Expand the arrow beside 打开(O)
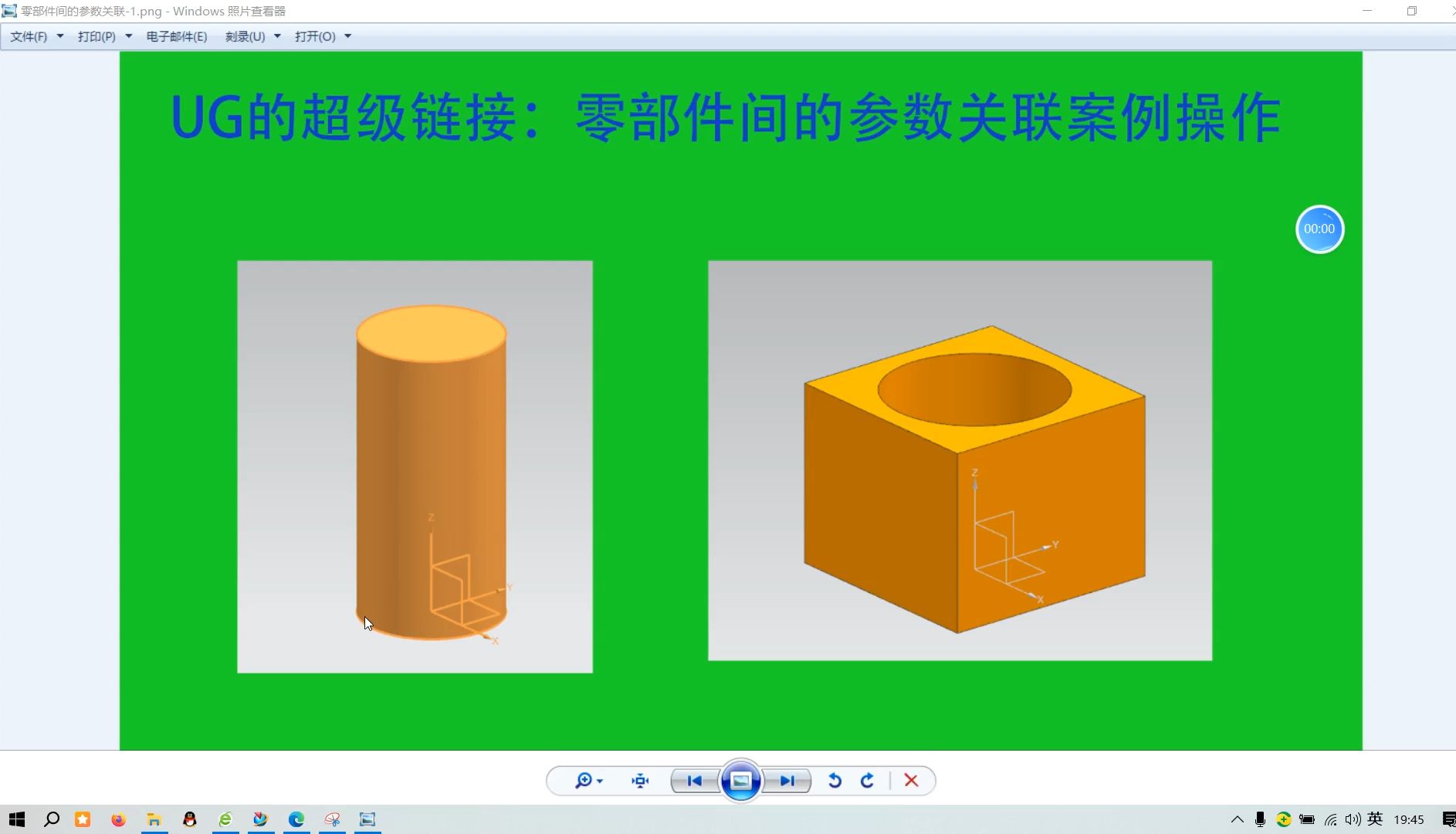 [348, 36]
